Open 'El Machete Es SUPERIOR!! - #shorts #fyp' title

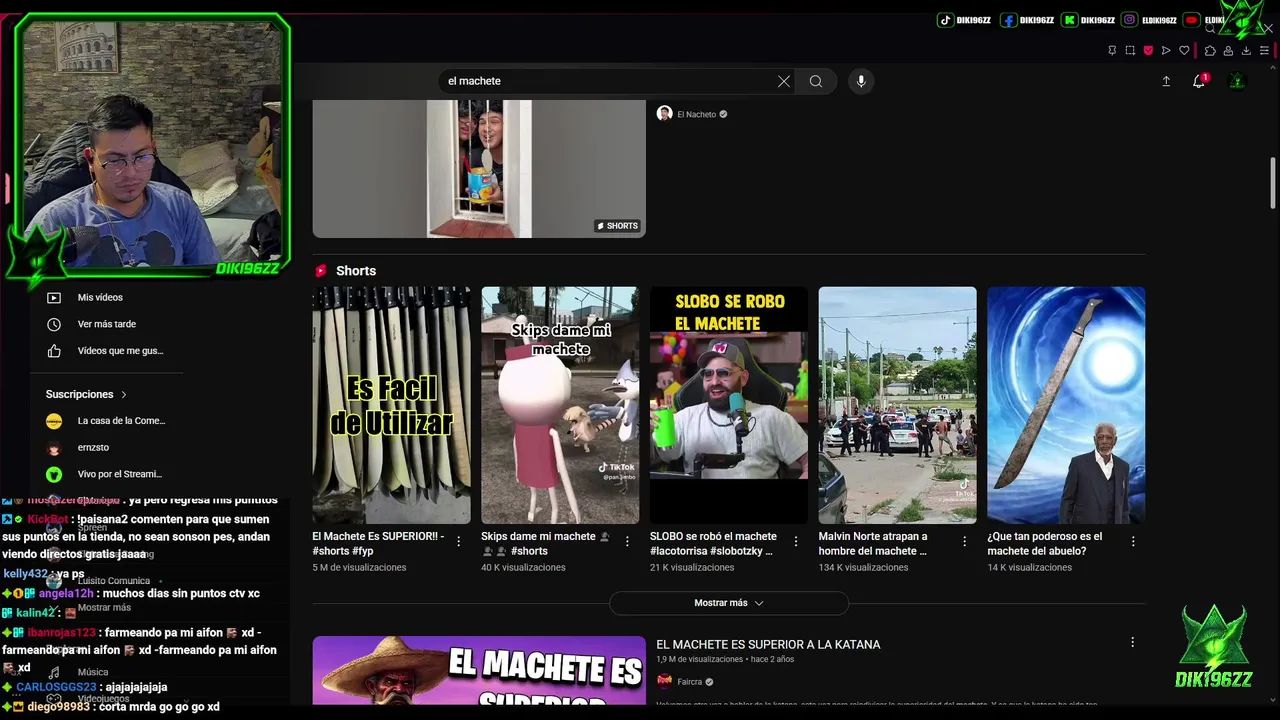378,544
